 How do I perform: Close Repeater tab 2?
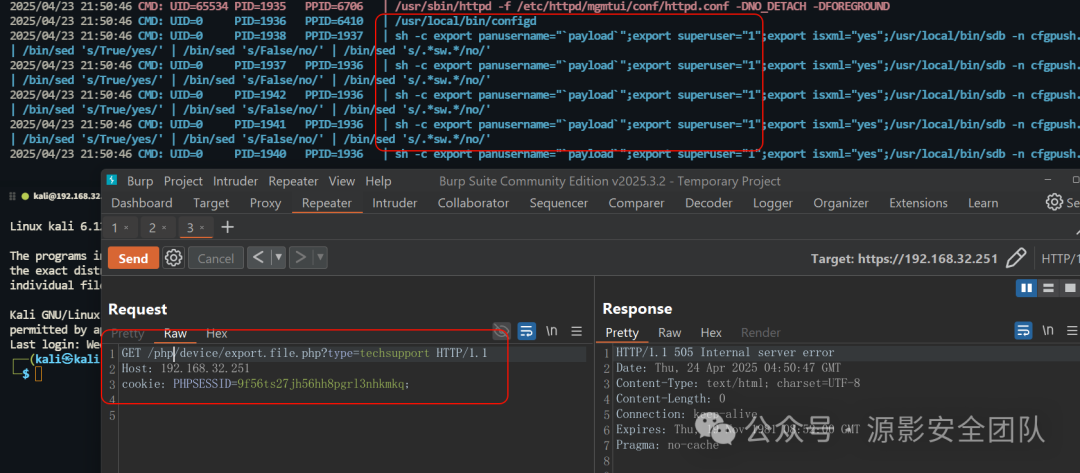pyautogui.click(x=164, y=228)
